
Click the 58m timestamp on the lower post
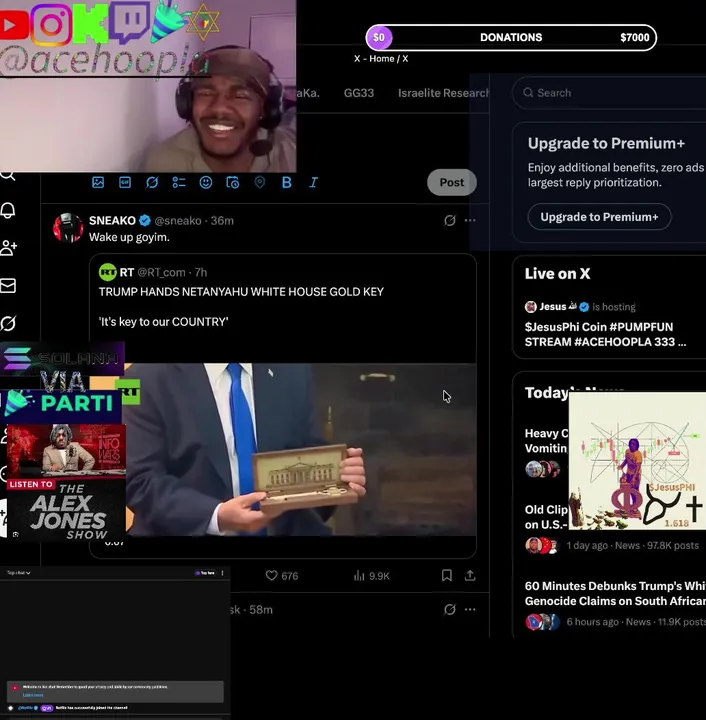tap(261, 610)
